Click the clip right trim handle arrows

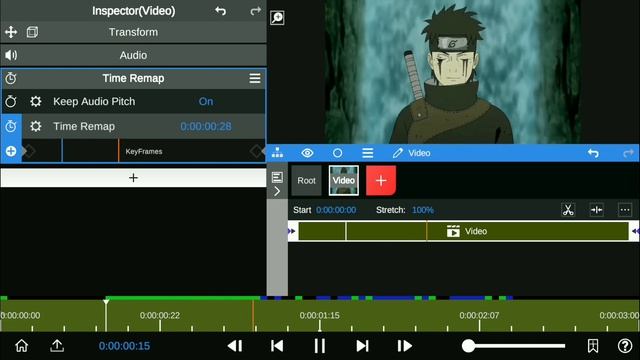[x=635, y=231]
